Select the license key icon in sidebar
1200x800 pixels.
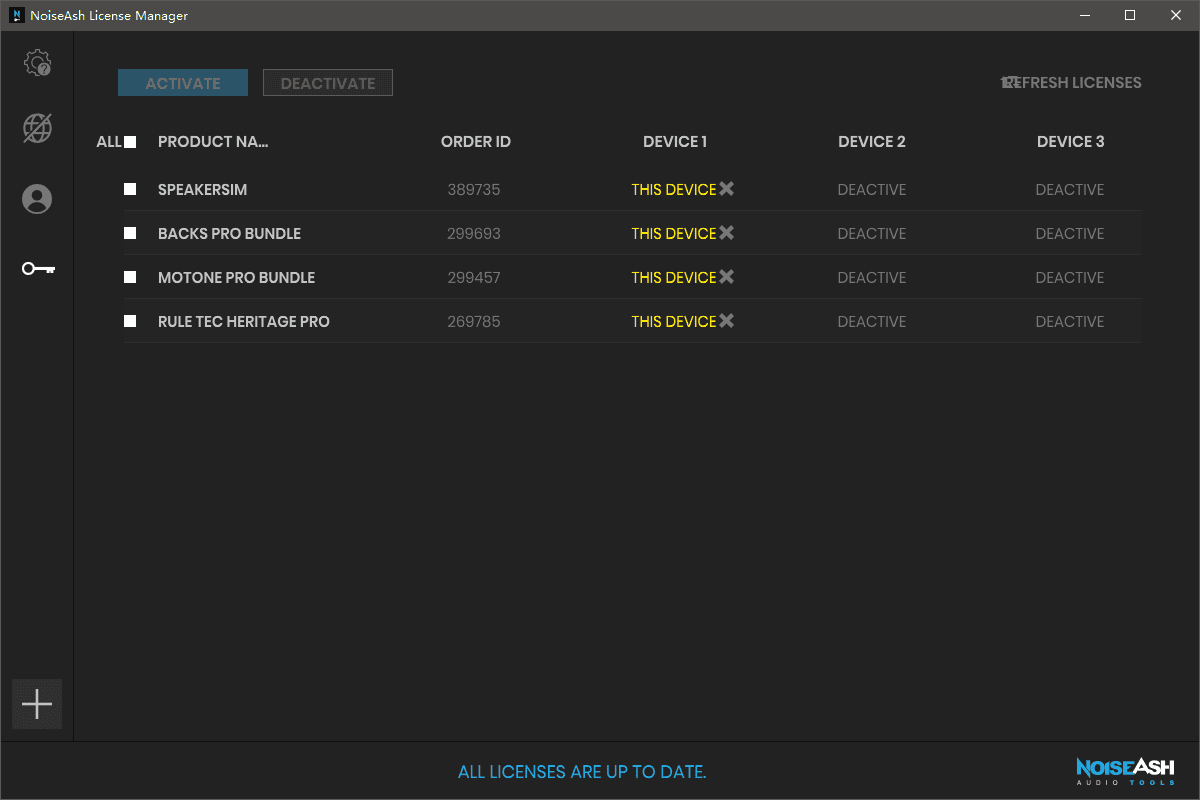(x=38, y=268)
